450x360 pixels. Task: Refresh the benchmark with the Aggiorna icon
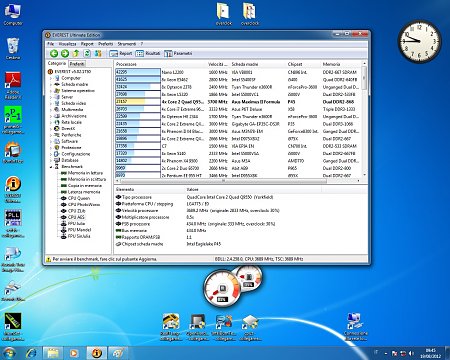point(87,53)
